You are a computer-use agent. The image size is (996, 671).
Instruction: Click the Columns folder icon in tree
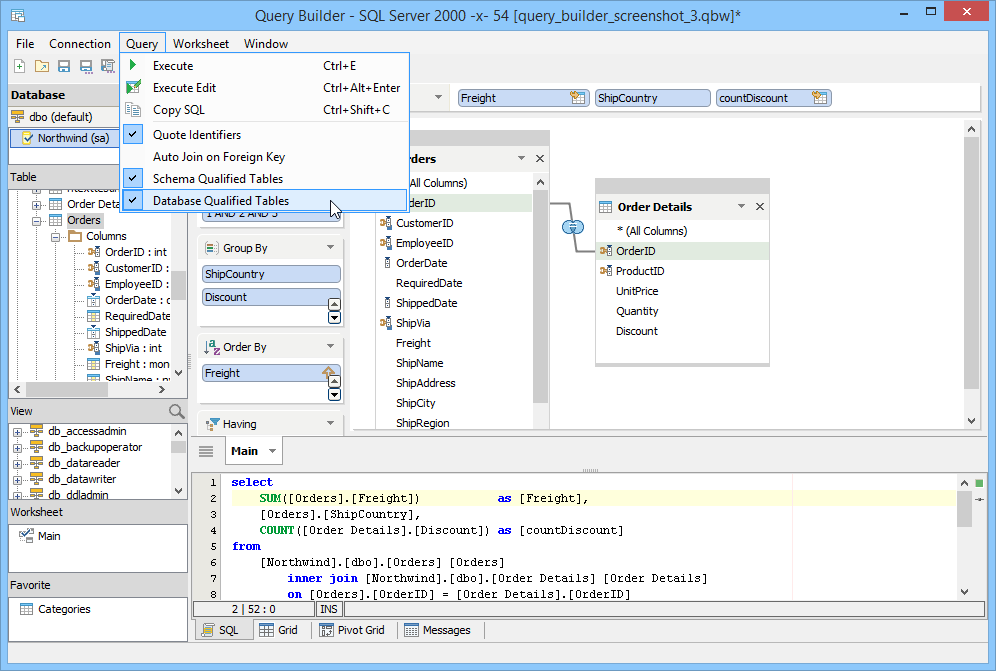point(75,236)
